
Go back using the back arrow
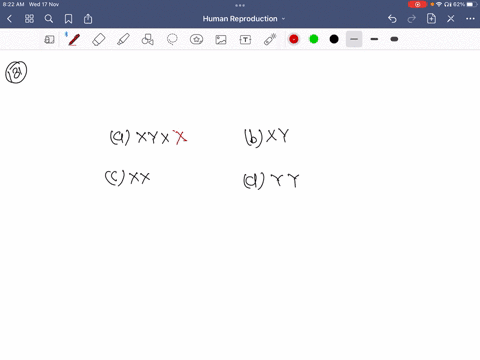click(x=10, y=19)
